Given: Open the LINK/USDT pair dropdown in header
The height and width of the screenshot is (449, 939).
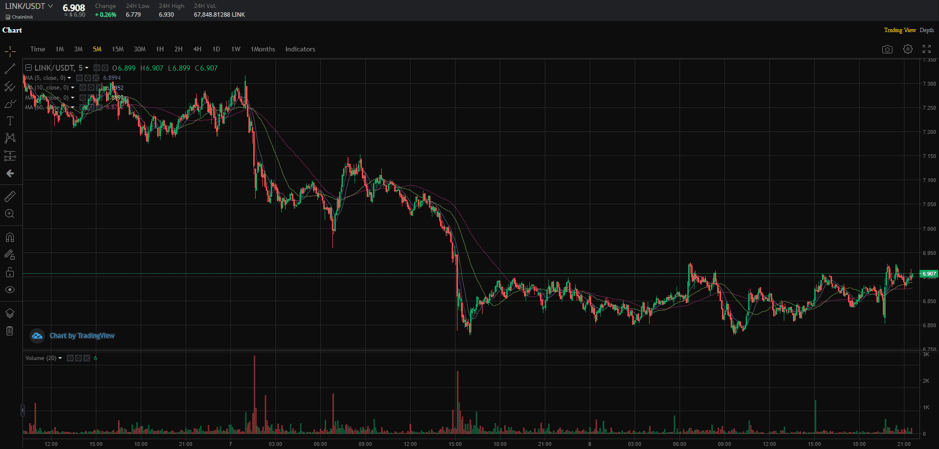Looking at the screenshot, I should point(51,7).
